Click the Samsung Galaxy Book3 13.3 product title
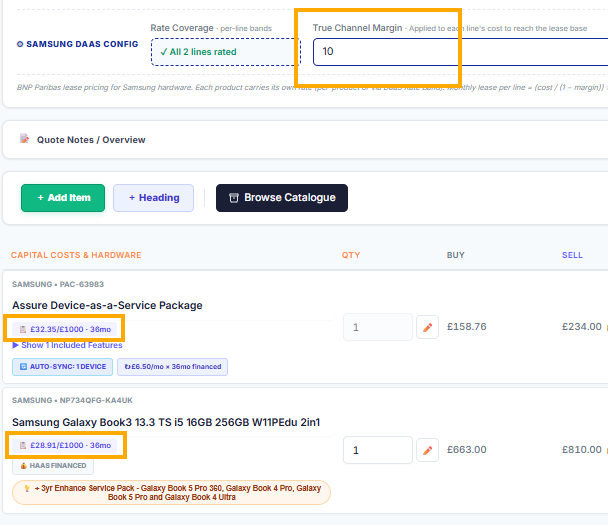 tap(166, 422)
